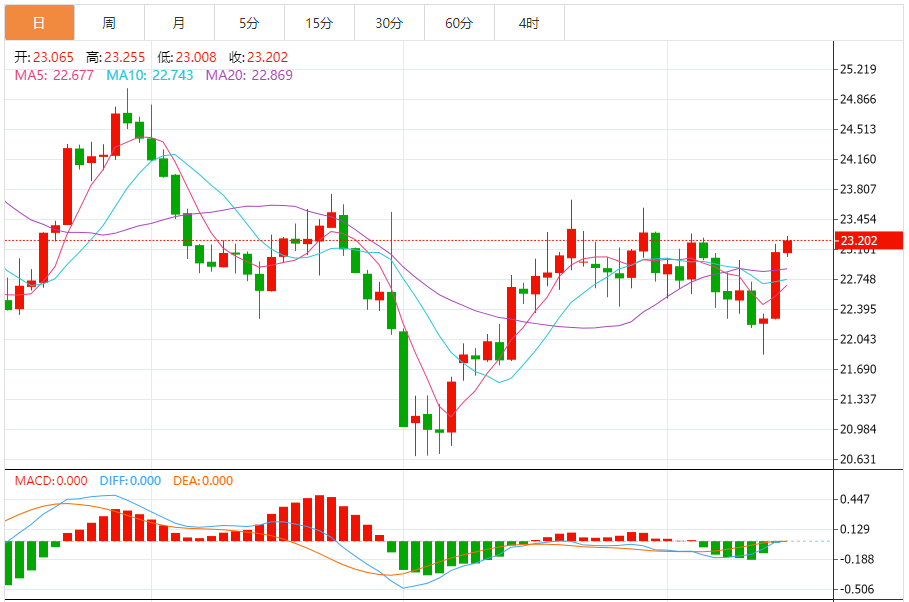The image size is (909, 602).
Task: Click the latest red candlestick at chart's right end
Action: (x=787, y=246)
